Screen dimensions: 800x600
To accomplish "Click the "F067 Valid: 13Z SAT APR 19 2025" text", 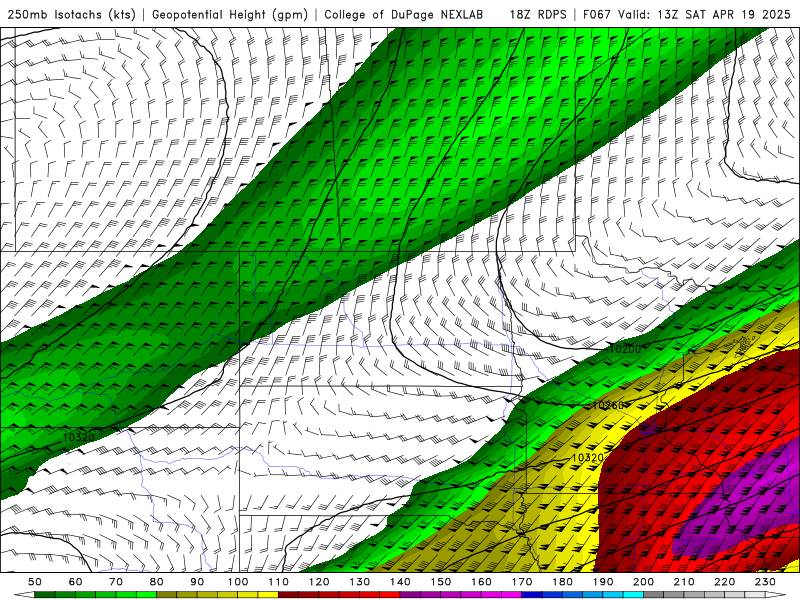I will pos(686,14).
